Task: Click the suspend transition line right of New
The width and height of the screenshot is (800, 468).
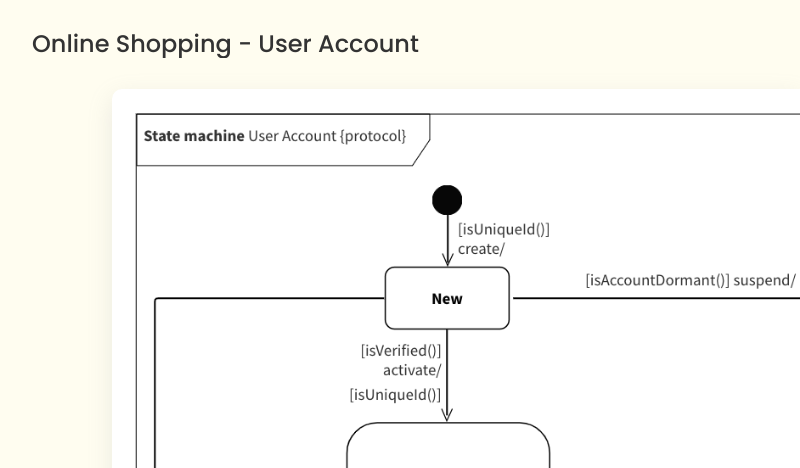Action: click(x=650, y=298)
